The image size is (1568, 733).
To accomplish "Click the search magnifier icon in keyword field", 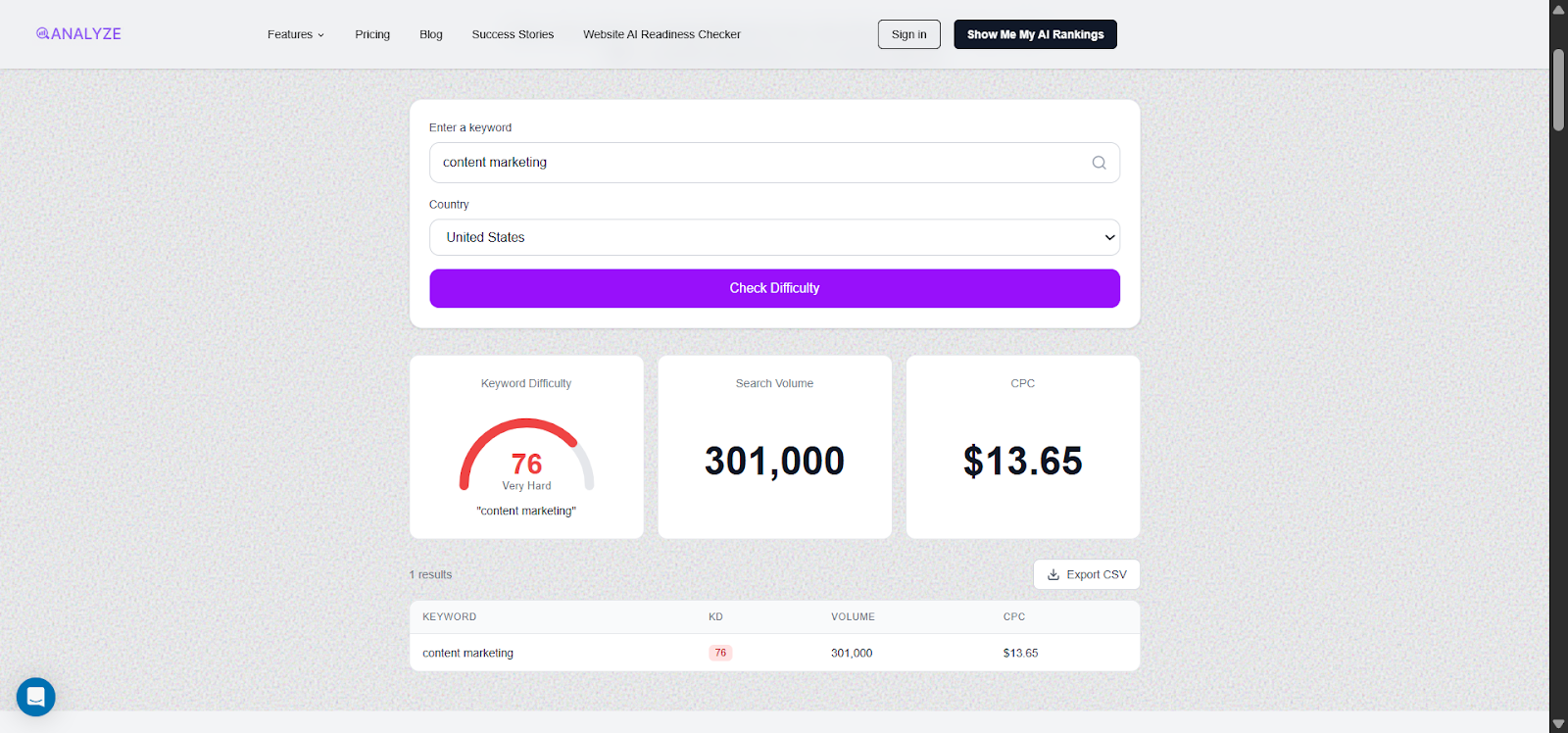I will point(1099,163).
